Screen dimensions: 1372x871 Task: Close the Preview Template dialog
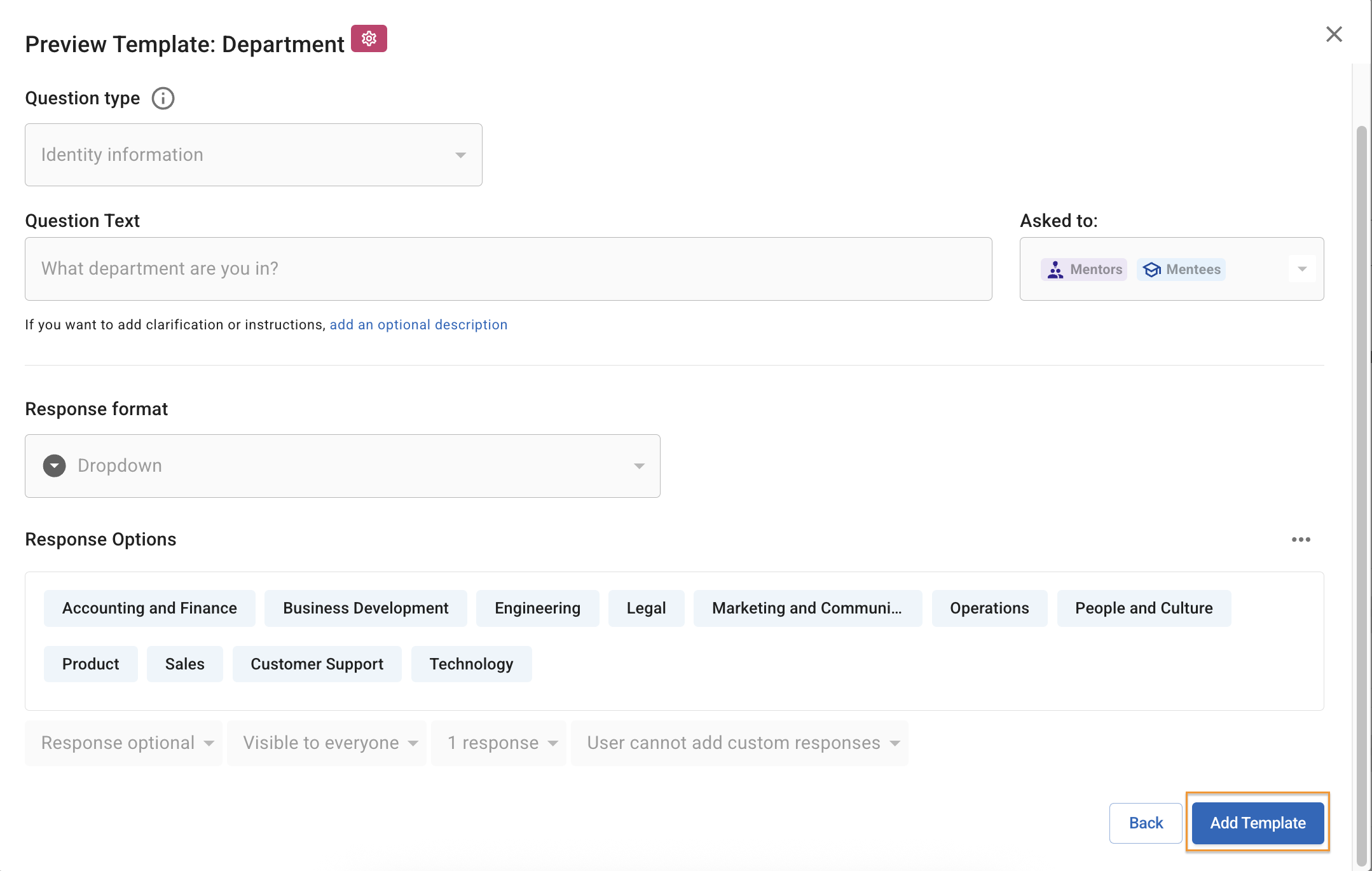click(1333, 34)
